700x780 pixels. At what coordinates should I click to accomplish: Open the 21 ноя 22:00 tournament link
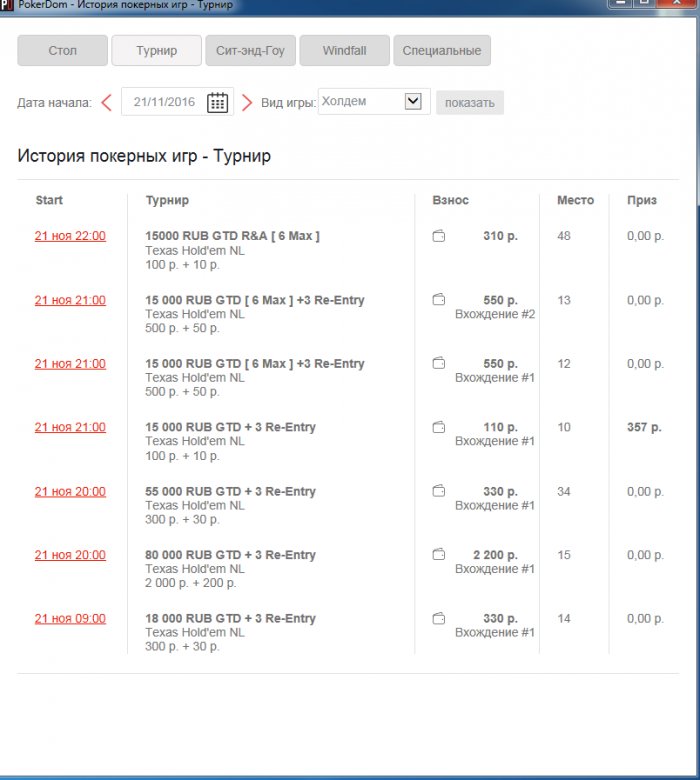click(70, 236)
